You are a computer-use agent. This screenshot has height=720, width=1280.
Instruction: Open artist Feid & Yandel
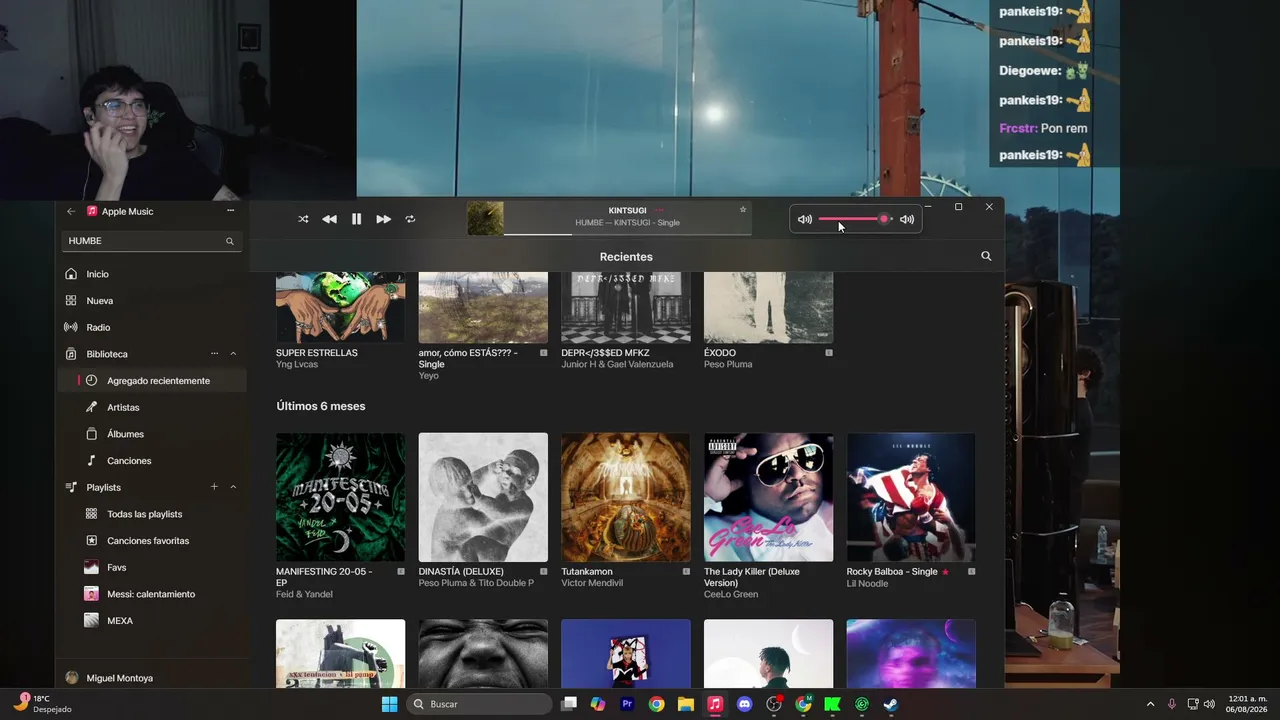304,595
